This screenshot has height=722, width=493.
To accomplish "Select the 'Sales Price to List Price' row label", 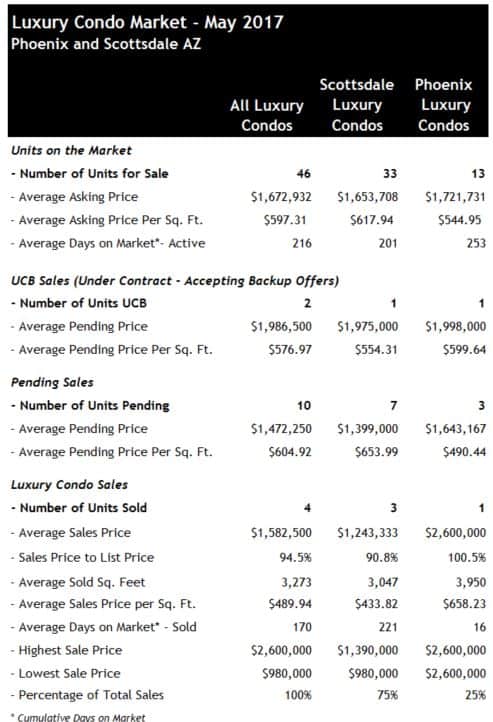I will pos(83,558).
